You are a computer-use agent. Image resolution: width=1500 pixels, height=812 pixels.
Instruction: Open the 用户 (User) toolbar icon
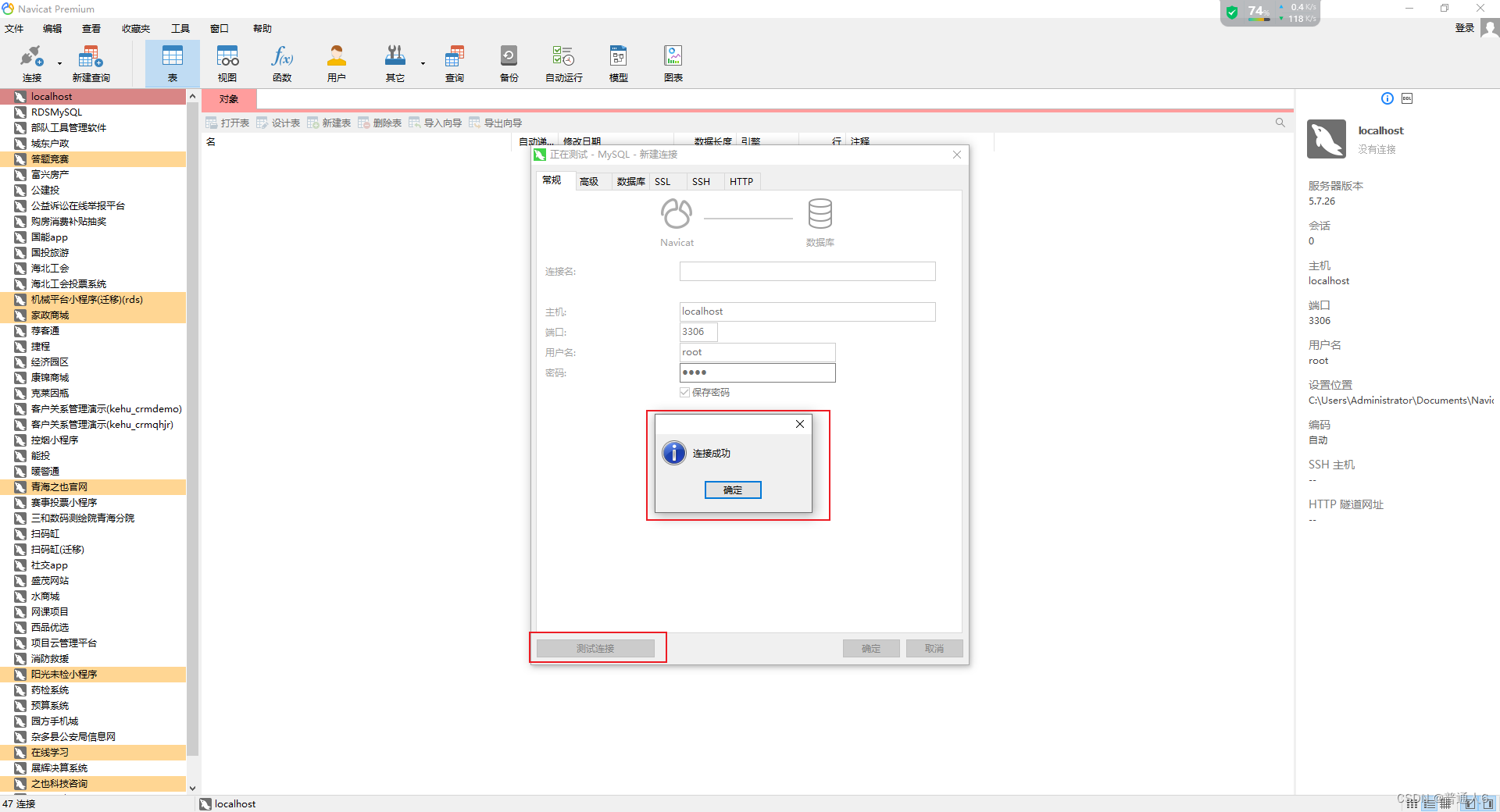(x=337, y=64)
